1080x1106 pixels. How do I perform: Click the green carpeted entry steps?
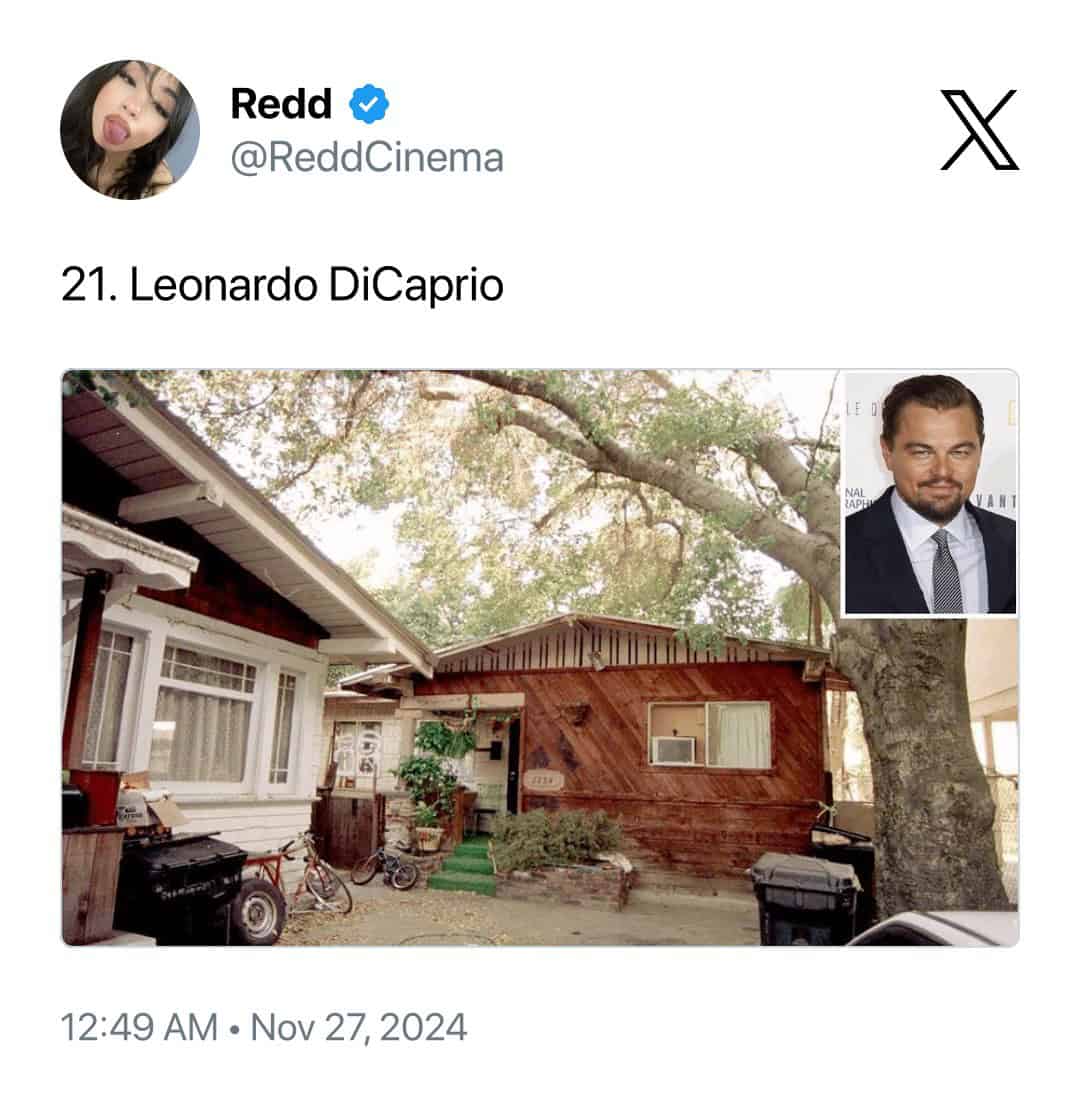(463, 865)
